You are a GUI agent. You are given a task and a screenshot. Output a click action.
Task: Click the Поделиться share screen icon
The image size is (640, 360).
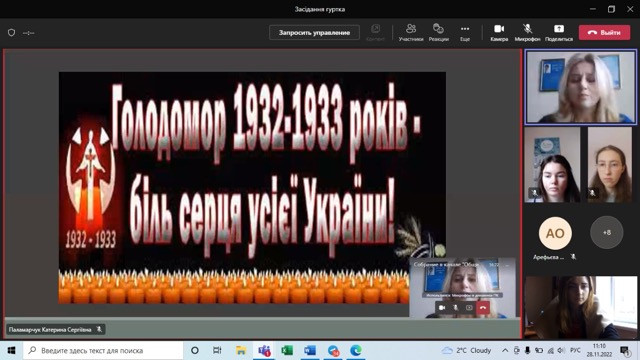[559, 33]
